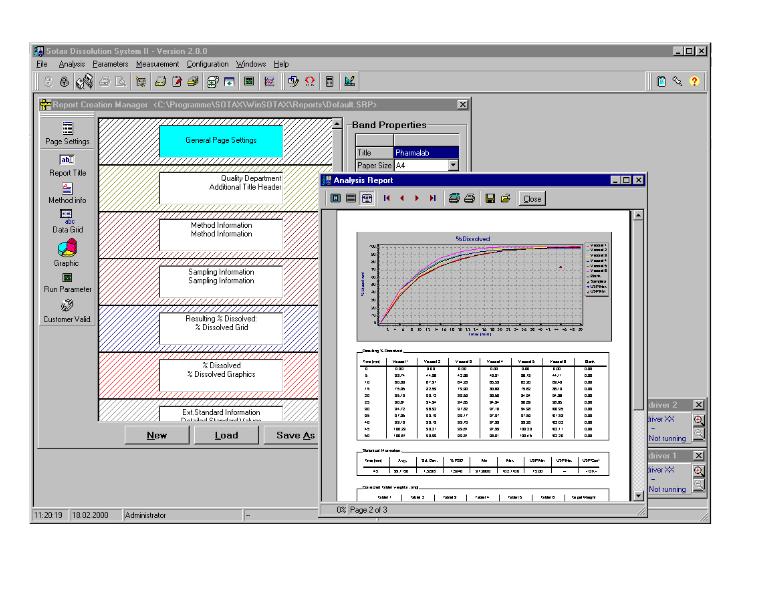The height and width of the screenshot is (591, 768).
Task: Click the Load button
Action: (x=225, y=435)
